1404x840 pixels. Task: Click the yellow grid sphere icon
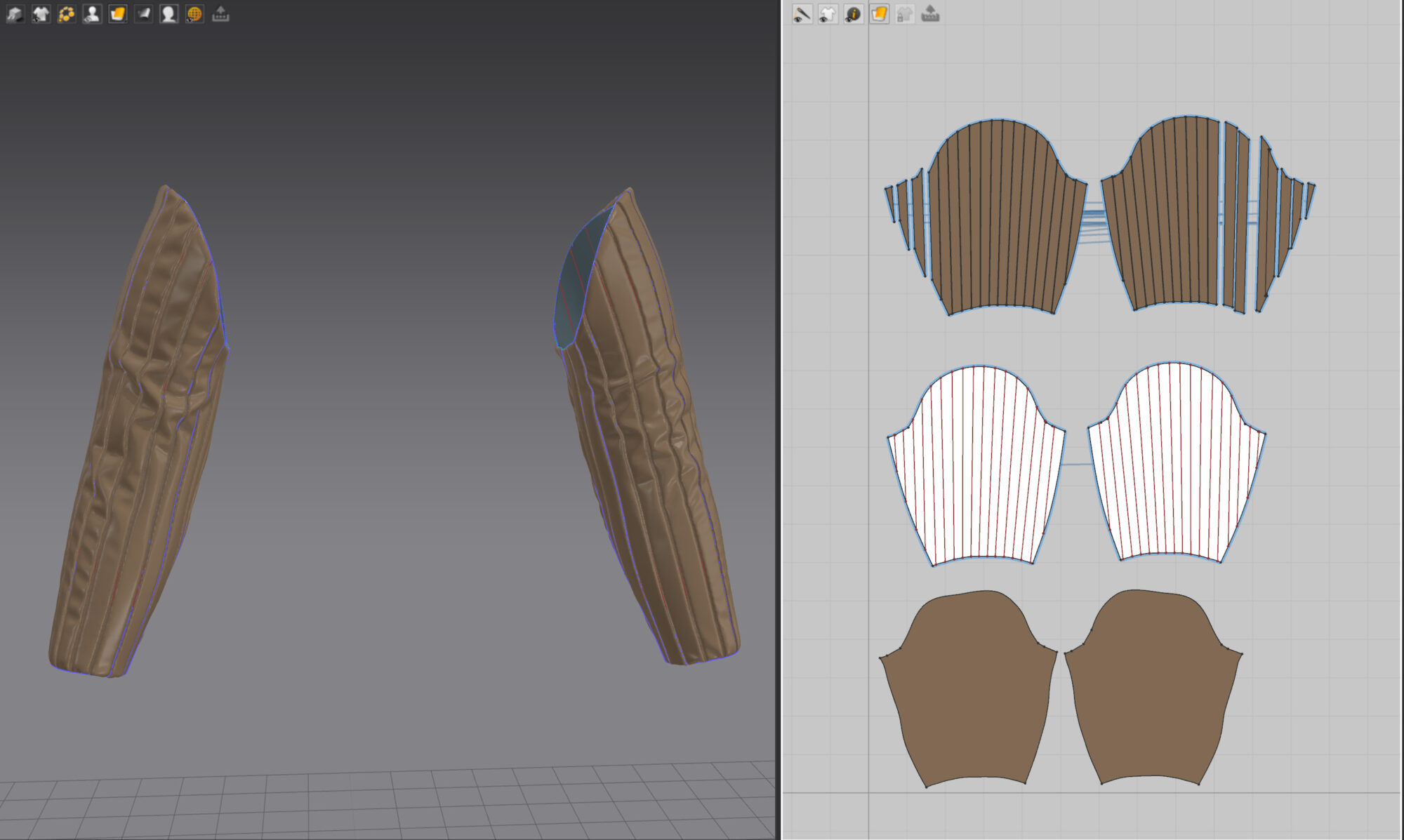pos(194,14)
